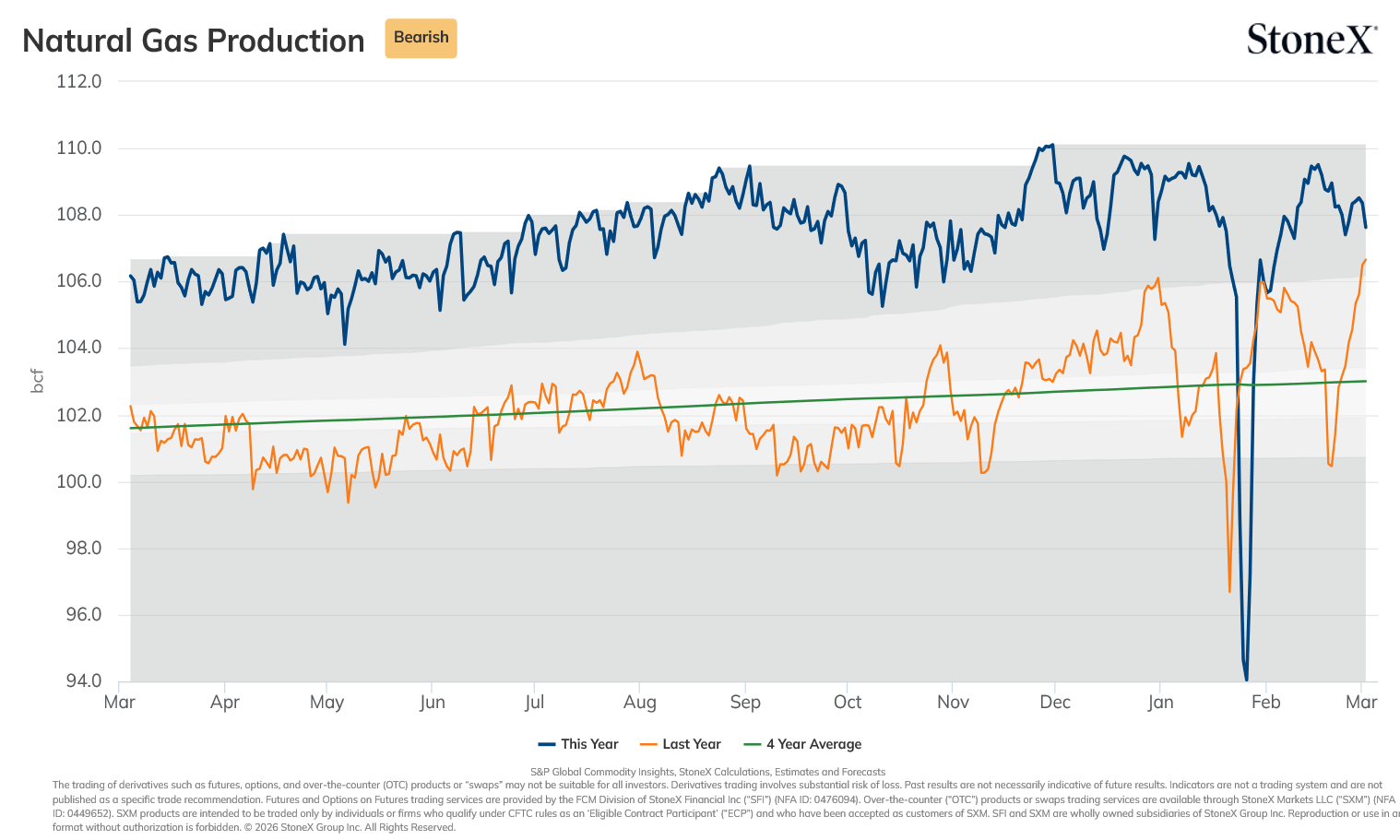1400x840 pixels.
Task: Click the Dec x-axis label
Action: [x=1055, y=703]
